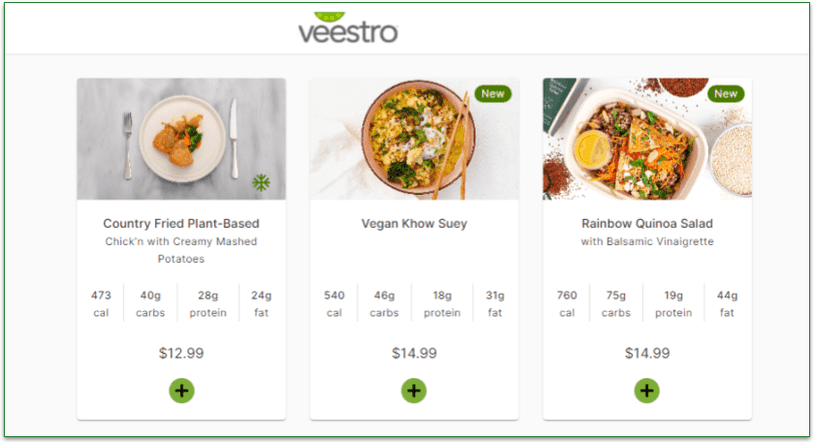The height and width of the screenshot is (442, 814).
Task: Click the 75g carbs nutrition value
Action: (x=616, y=304)
